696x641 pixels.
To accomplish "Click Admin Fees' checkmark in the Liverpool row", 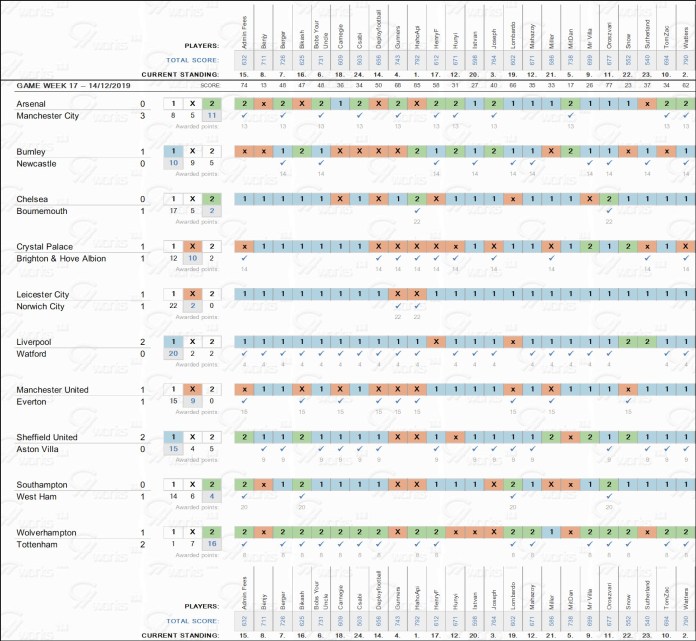I will pos(243,354).
